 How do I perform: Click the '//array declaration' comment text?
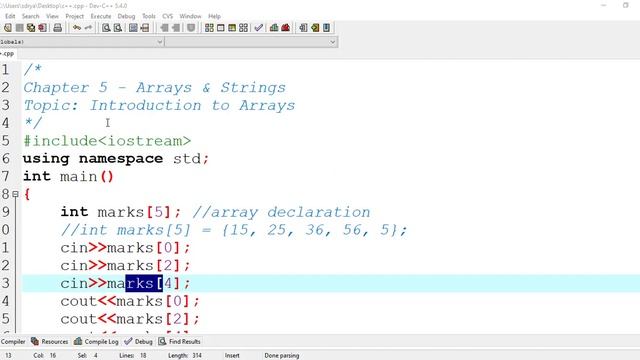click(x=281, y=212)
